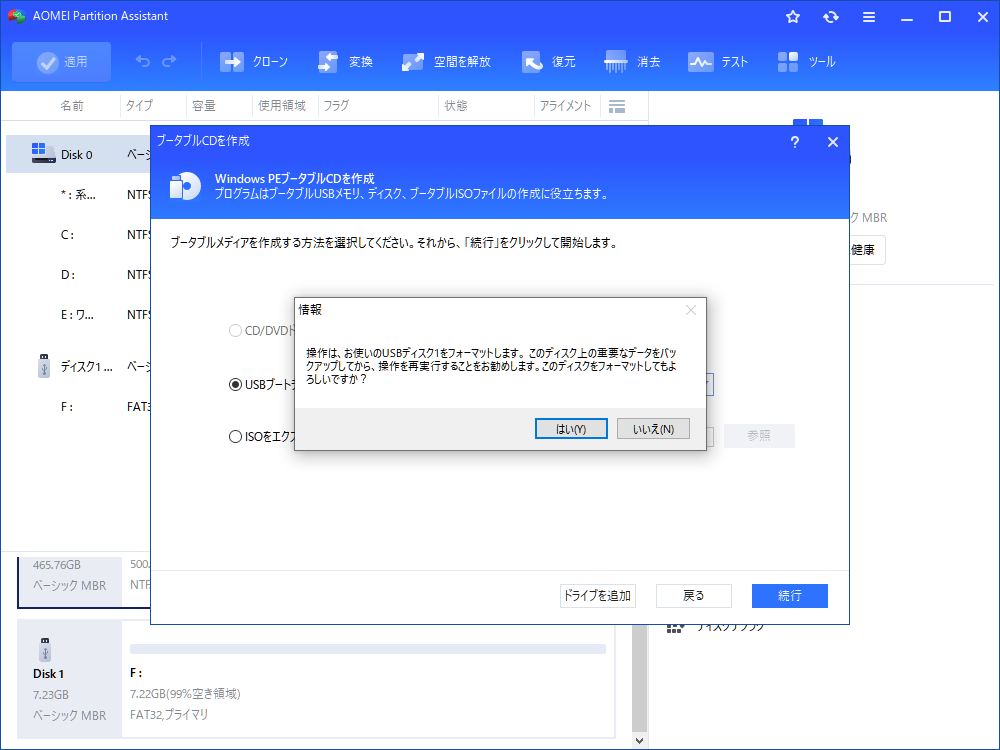Select the C: partition row
The image size is (1000, 750).
[x=78, y=235]
